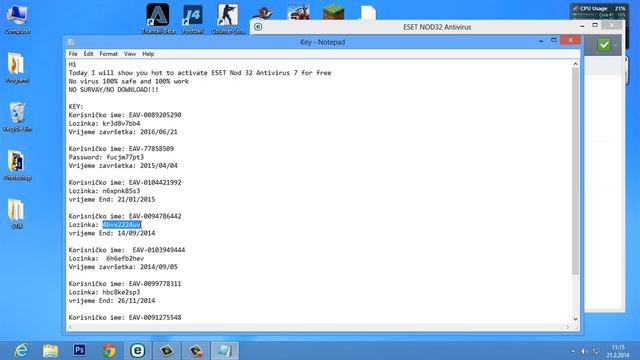Click the username text EAV-0103949444
The height and width of the screenshot is (360, 640).
159,250
